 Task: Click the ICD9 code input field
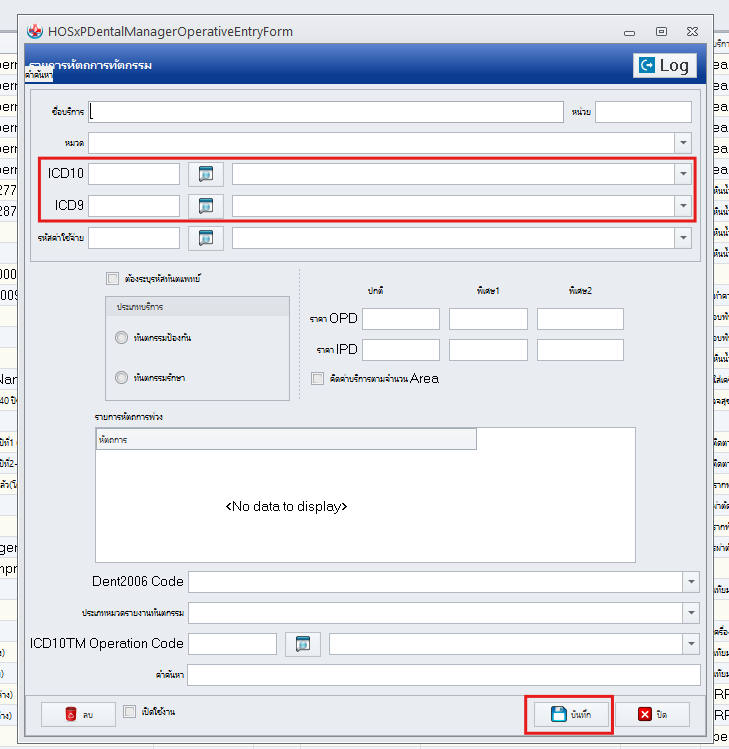[134, 206]
